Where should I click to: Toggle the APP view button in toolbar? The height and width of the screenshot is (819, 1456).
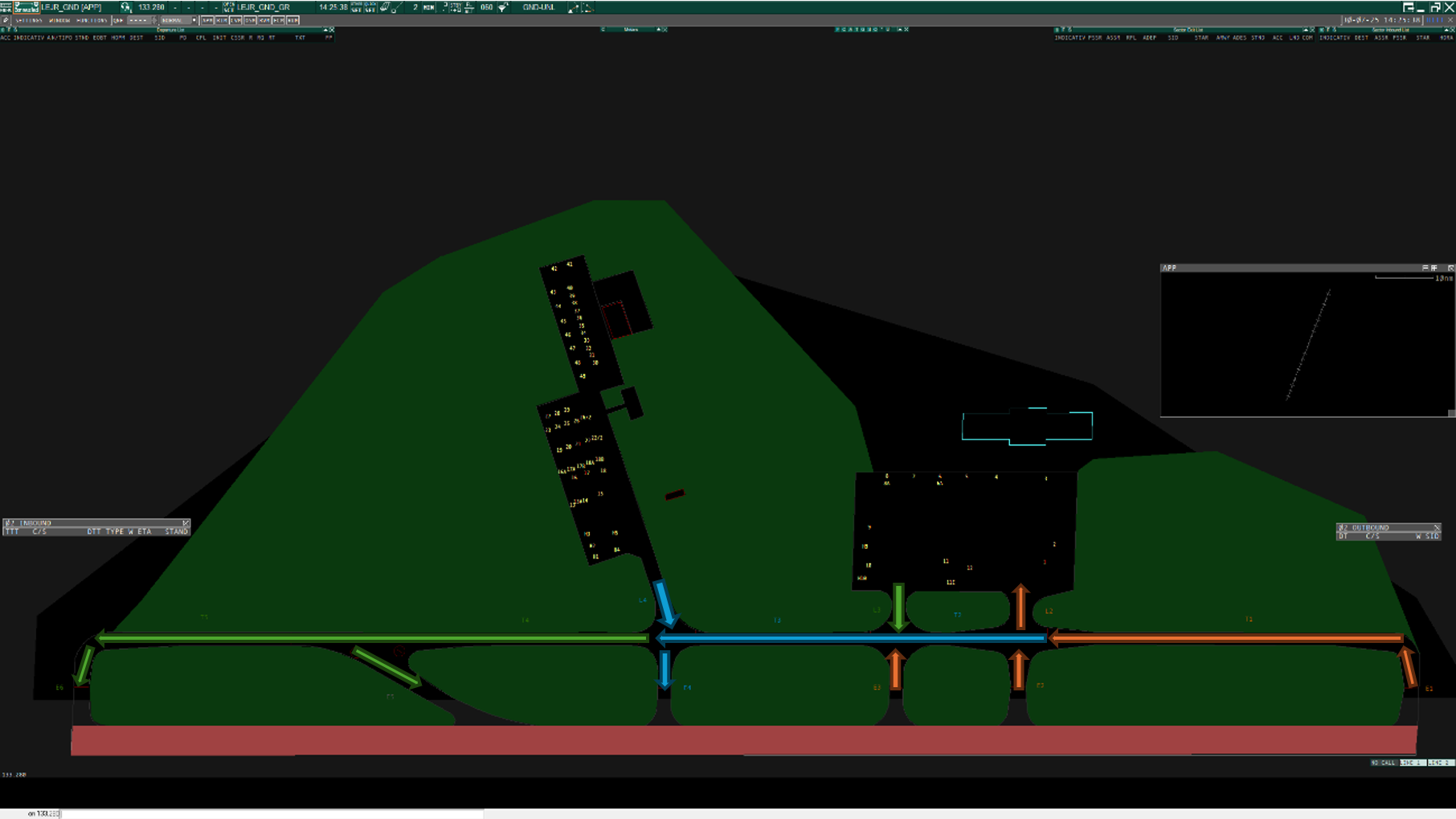point(207,20)
